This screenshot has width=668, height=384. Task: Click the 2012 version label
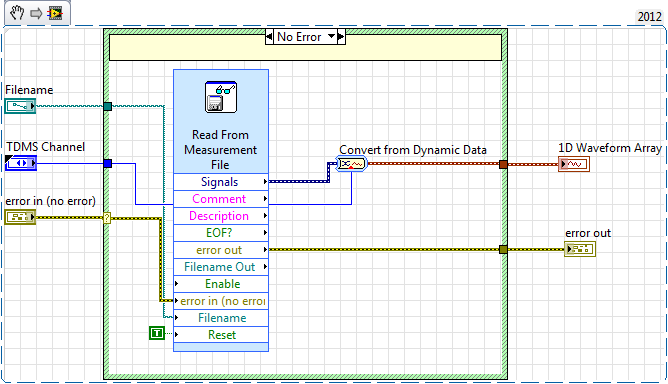[649, 17]
